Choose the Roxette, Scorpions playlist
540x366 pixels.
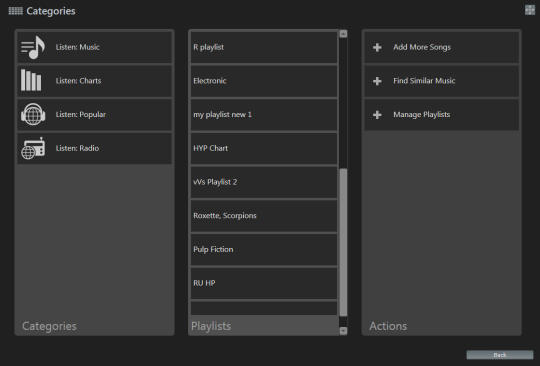[264, 216]
